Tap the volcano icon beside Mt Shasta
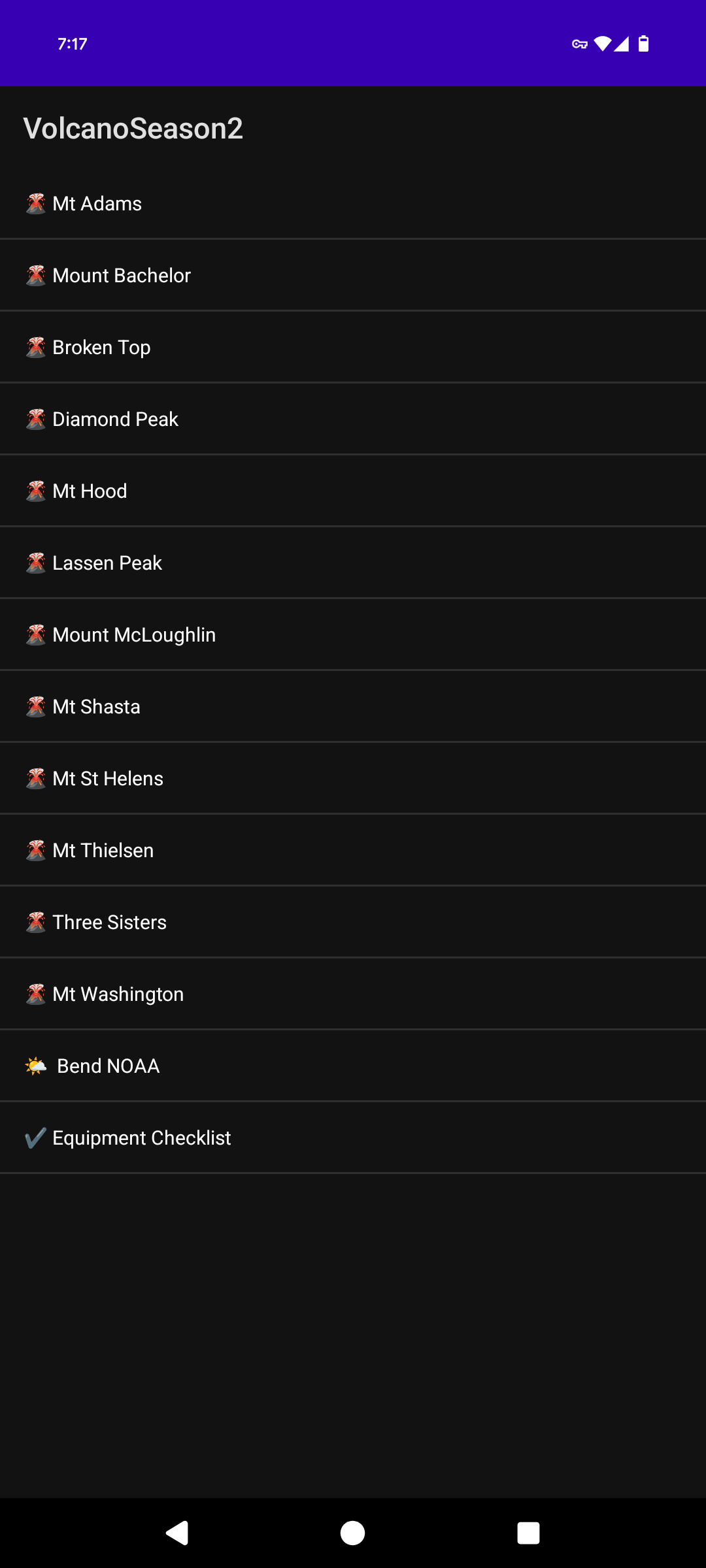The height and width of the screenshot is (1568, 706). click(x=36, y=707)
